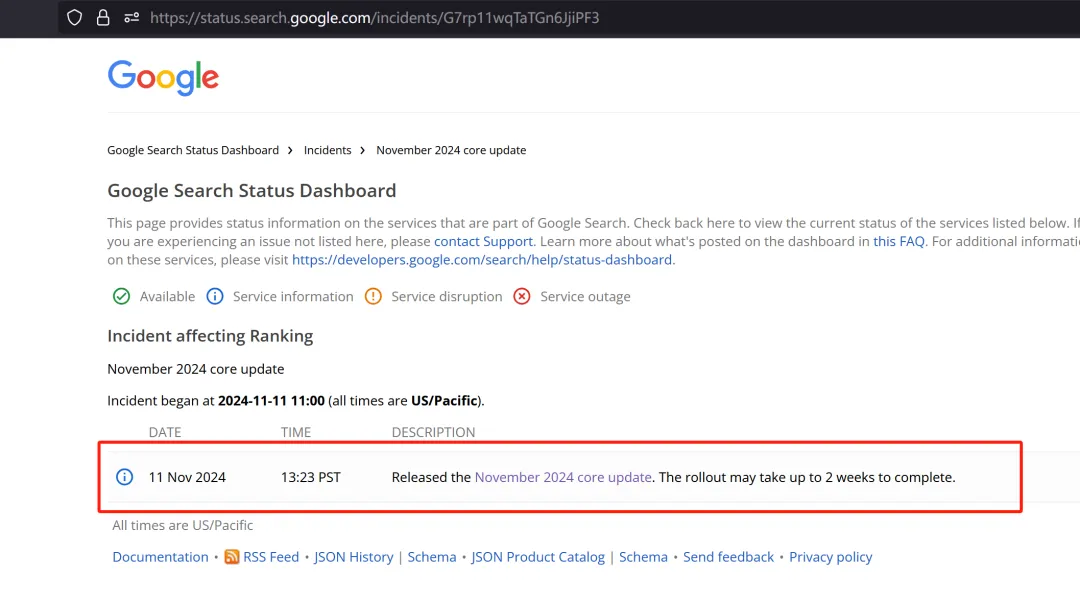Open the this FAQ link

tap(899, 242)
